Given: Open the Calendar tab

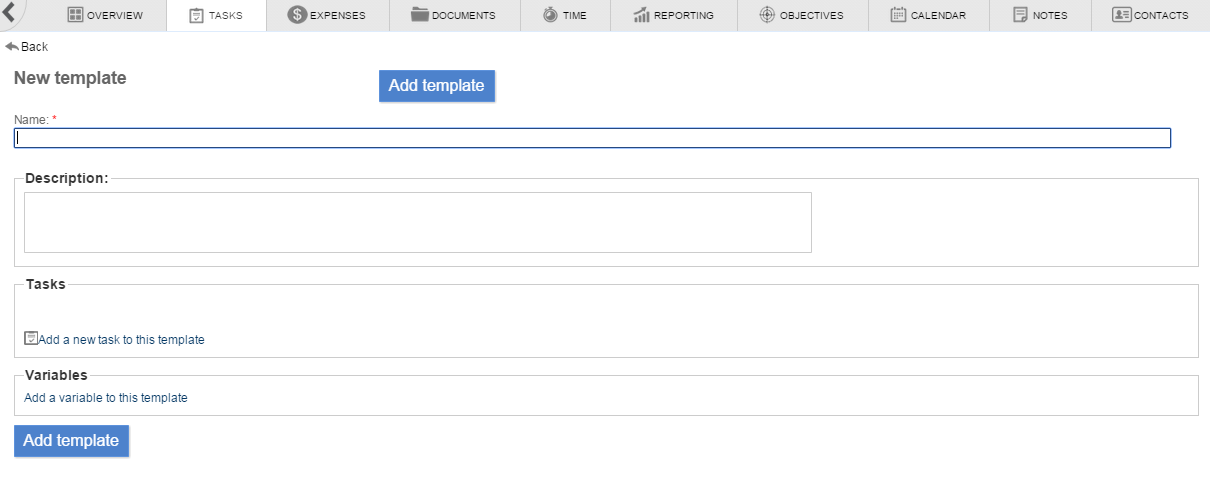Looking at the screenshot, I should 937,15.
